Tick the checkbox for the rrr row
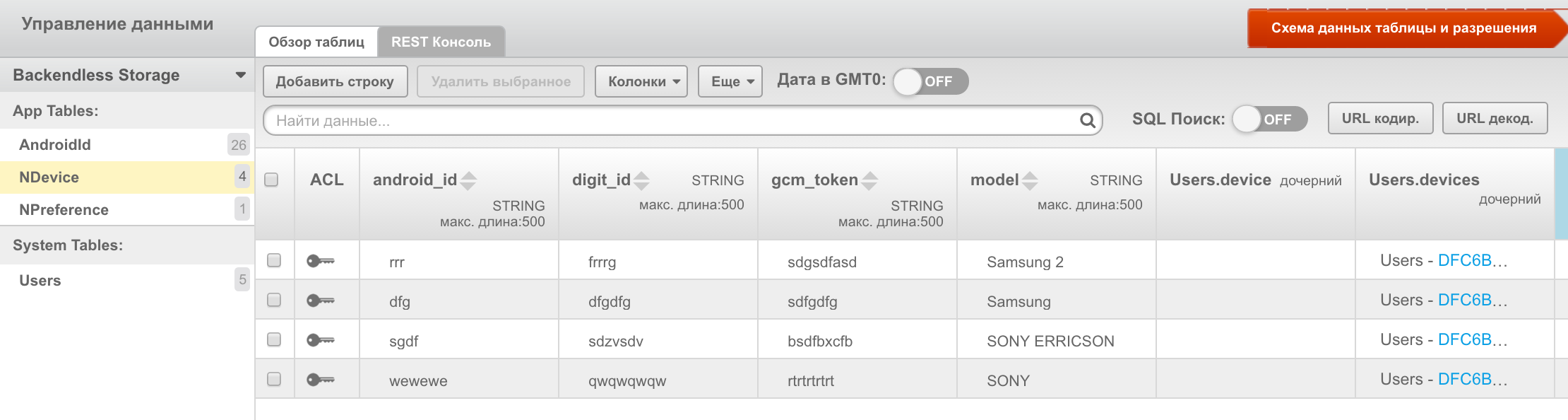The image size is (1568, 420). (274, 260)
